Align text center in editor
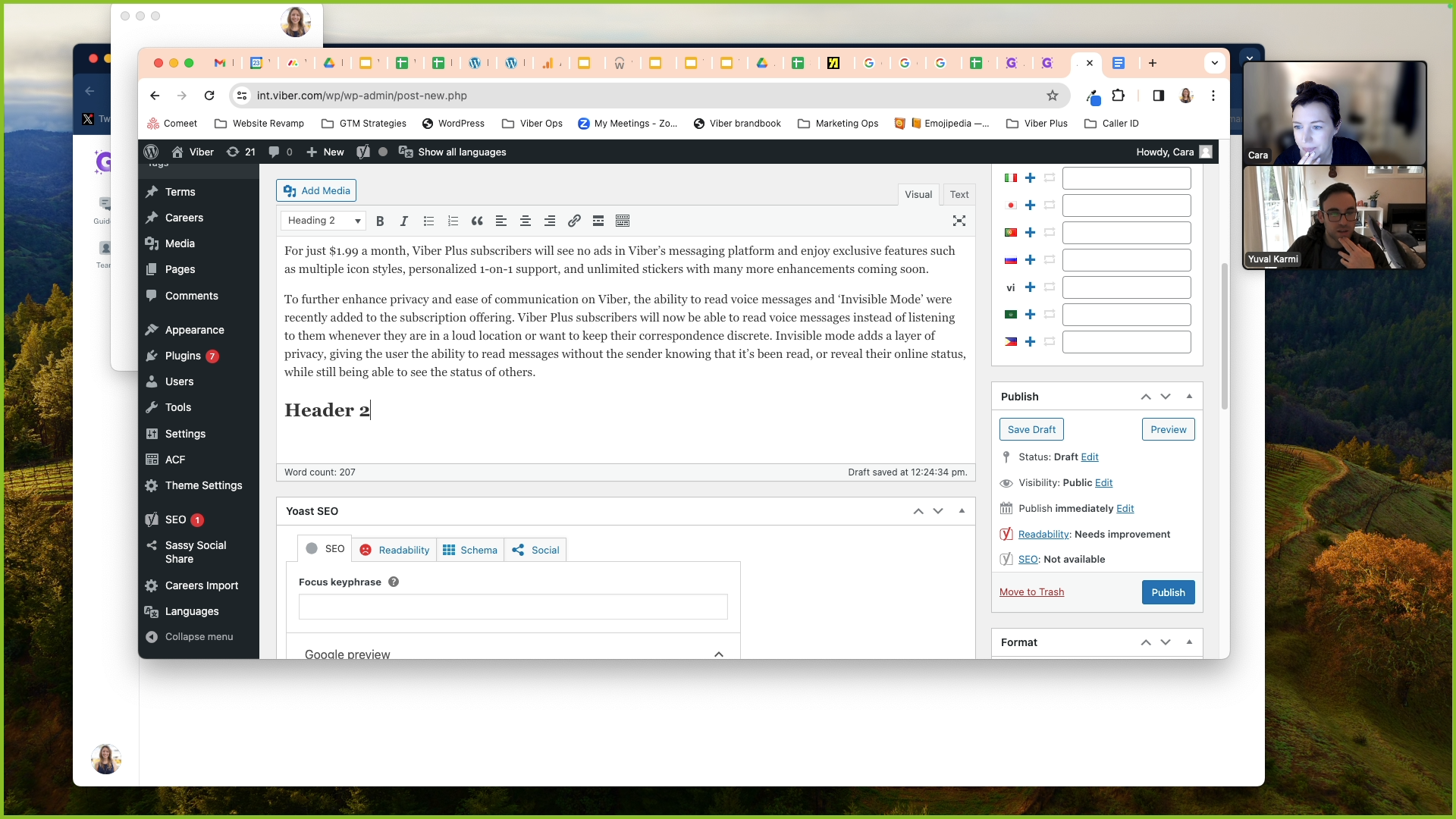The image size is (1456, 819). 526,221
